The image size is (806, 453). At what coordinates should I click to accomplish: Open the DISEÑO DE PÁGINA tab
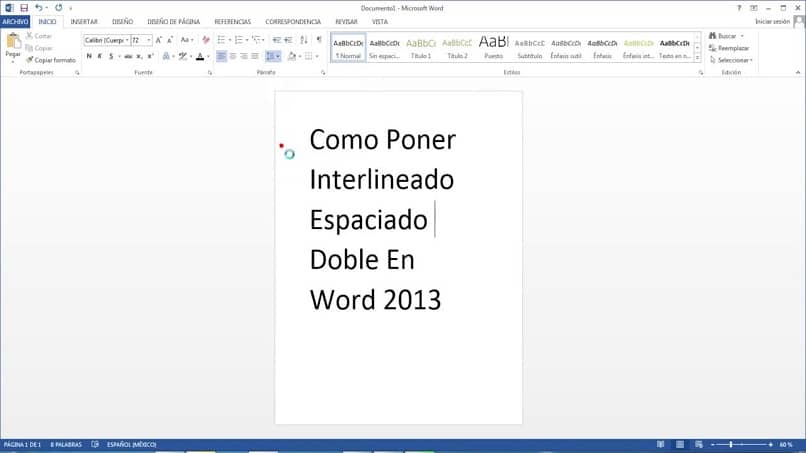(x=173, y=21)
